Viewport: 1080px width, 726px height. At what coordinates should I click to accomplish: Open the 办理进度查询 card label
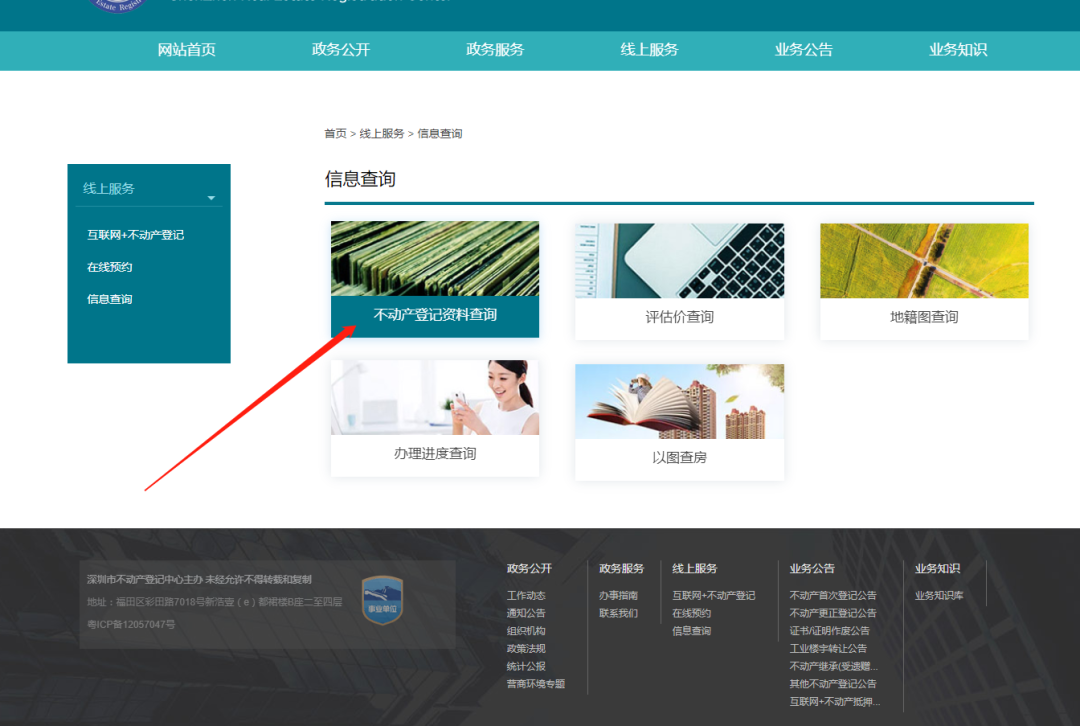pyautogui.click(x=435, y=454)
